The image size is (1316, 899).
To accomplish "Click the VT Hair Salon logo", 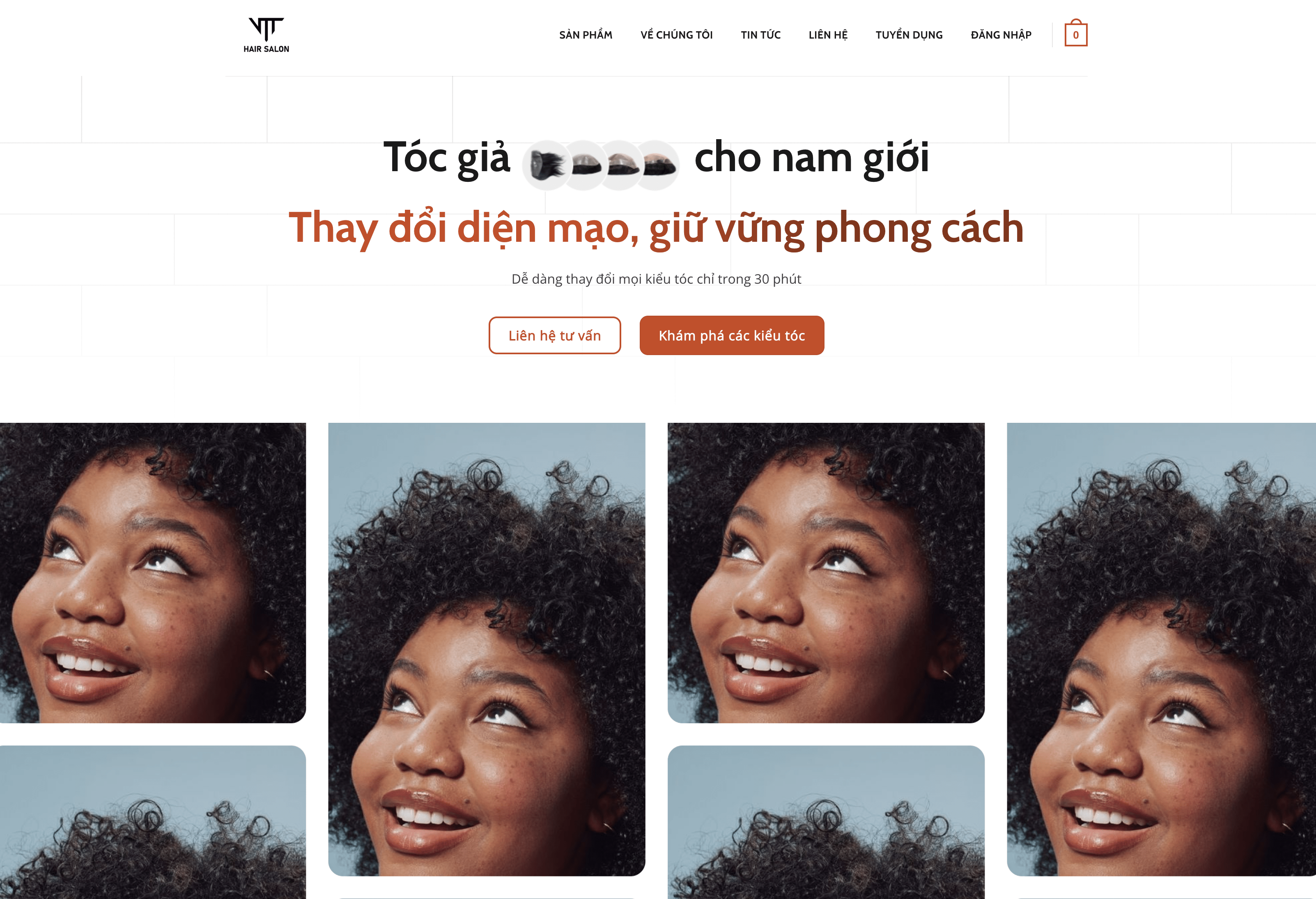I will [266, 34].
